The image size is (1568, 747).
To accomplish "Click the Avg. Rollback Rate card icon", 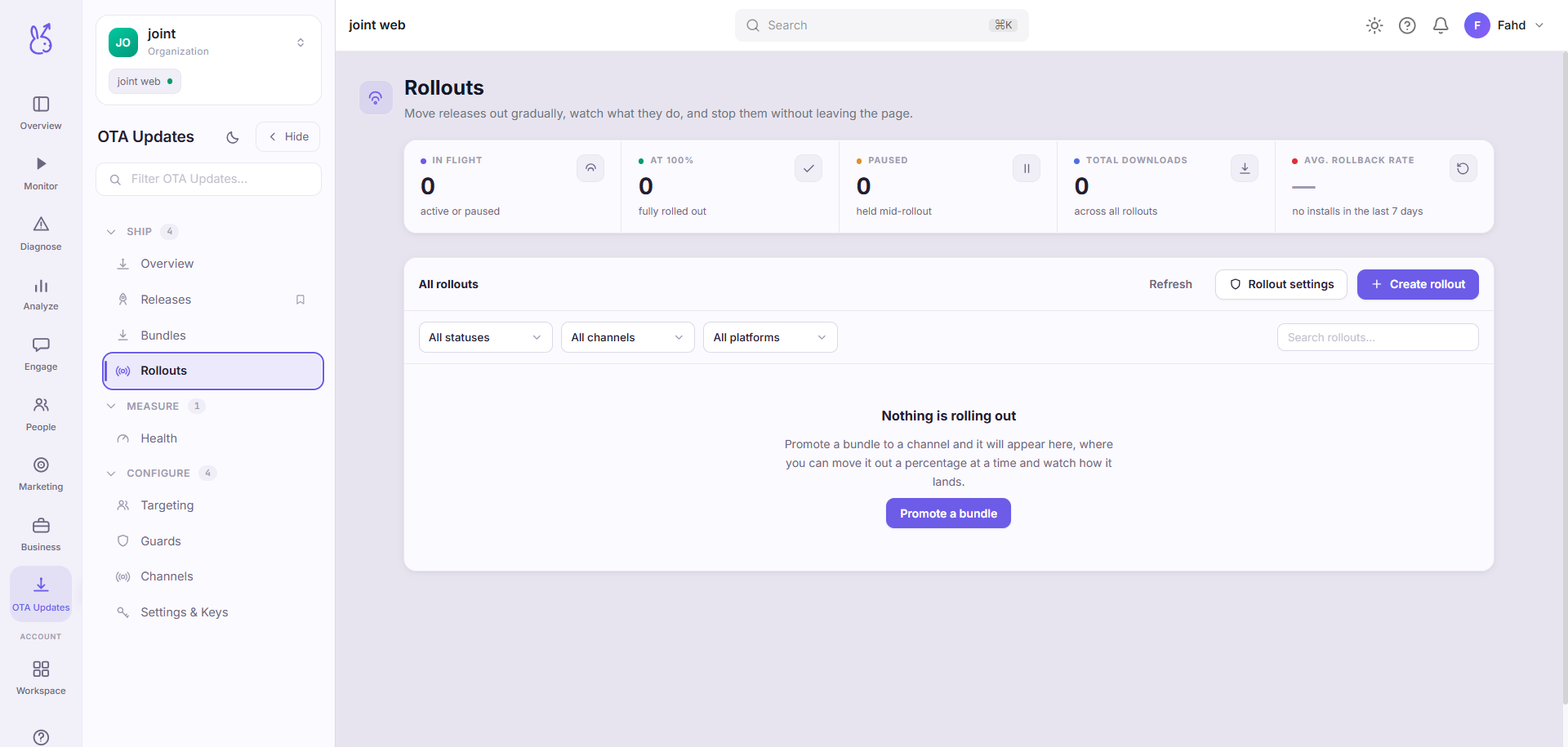I will pyautogui.click(x=1463, y=168).
